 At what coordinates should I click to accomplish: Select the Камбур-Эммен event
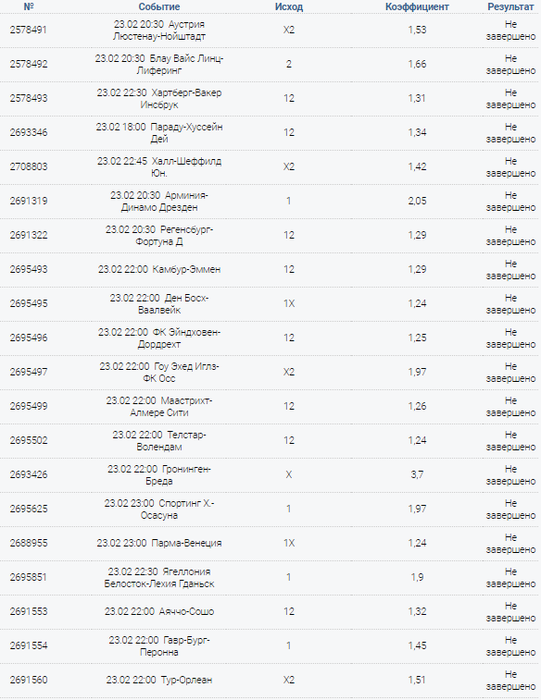159,269
